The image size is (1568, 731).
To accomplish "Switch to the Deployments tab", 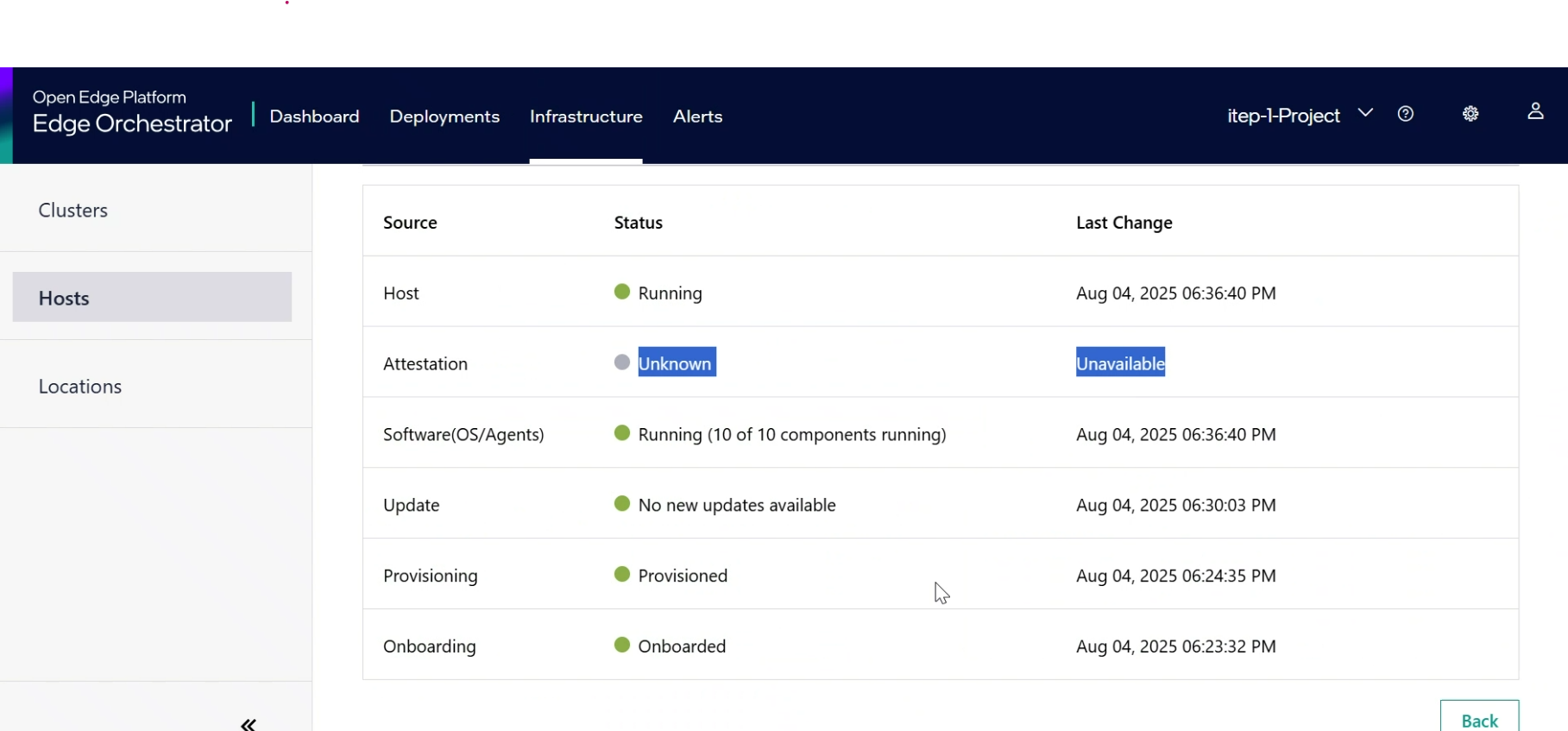I will click(x=444, y=117).
